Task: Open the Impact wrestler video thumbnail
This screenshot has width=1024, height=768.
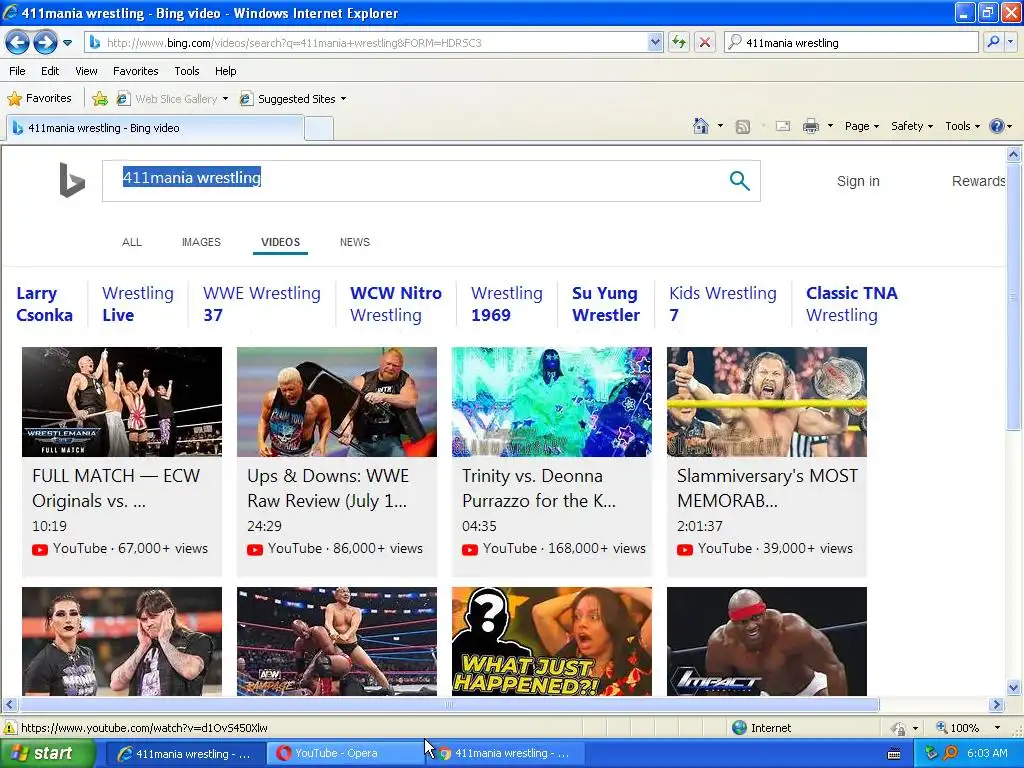Action: coord(767,641)
